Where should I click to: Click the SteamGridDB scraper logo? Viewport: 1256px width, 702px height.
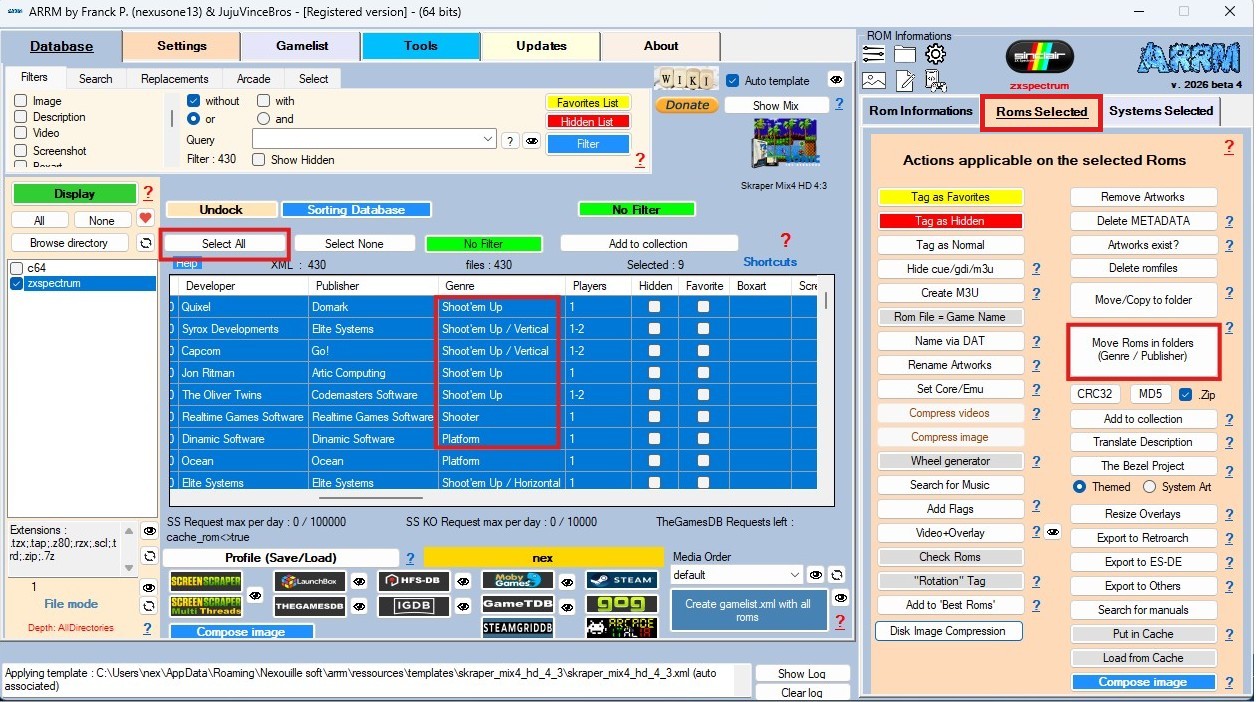[x=517, y=628]
